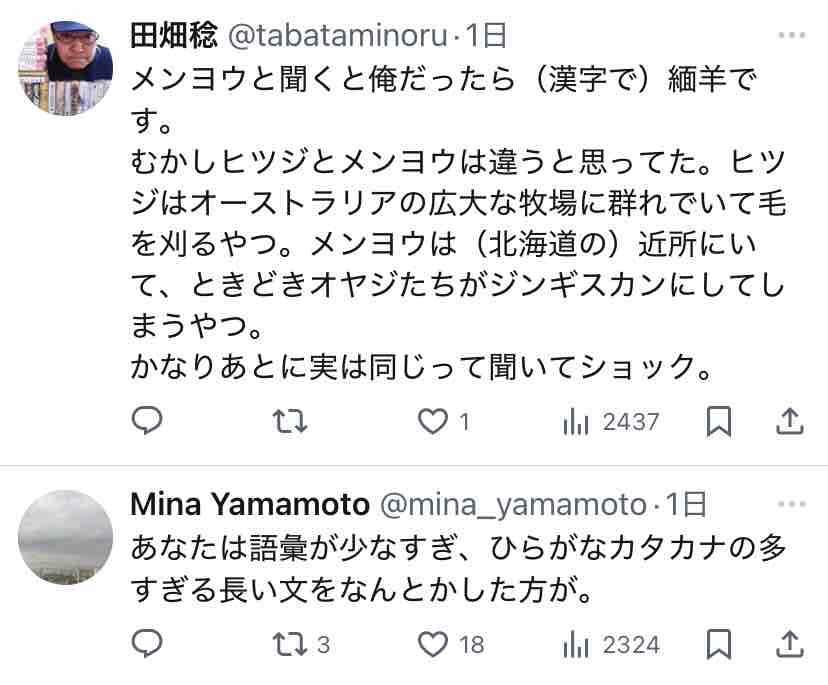
Task: Bookmark Mina Yamamoto's tweet
Action: (x=718, y=644)
